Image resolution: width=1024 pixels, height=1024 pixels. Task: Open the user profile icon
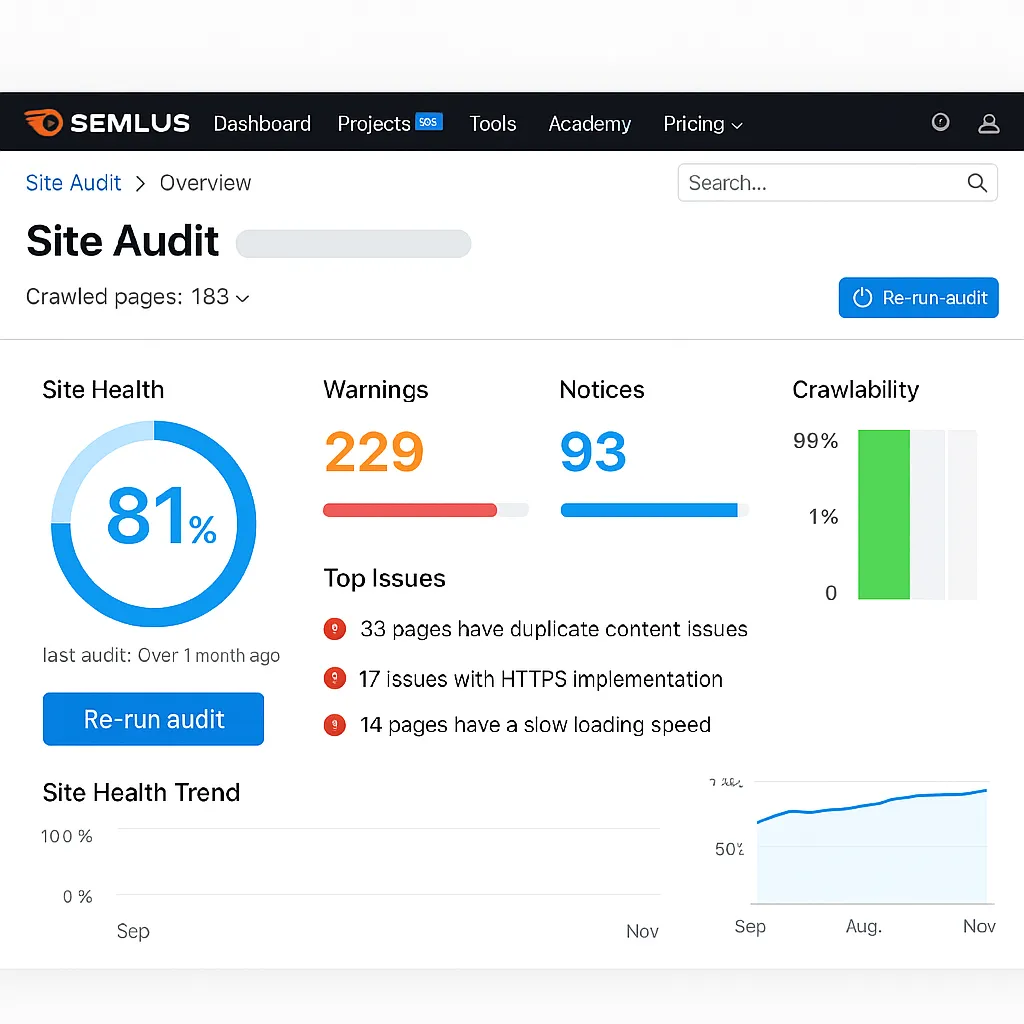pyautogui.click(x=988, y=123)
